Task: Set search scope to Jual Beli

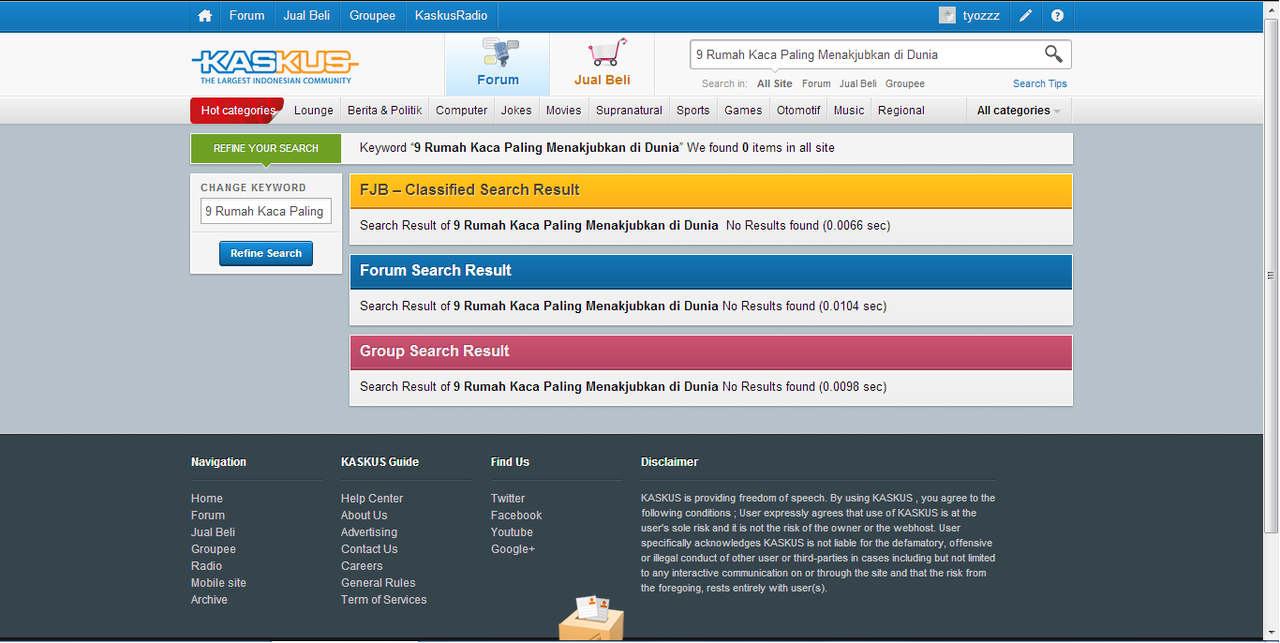Action: coord(858,84)
